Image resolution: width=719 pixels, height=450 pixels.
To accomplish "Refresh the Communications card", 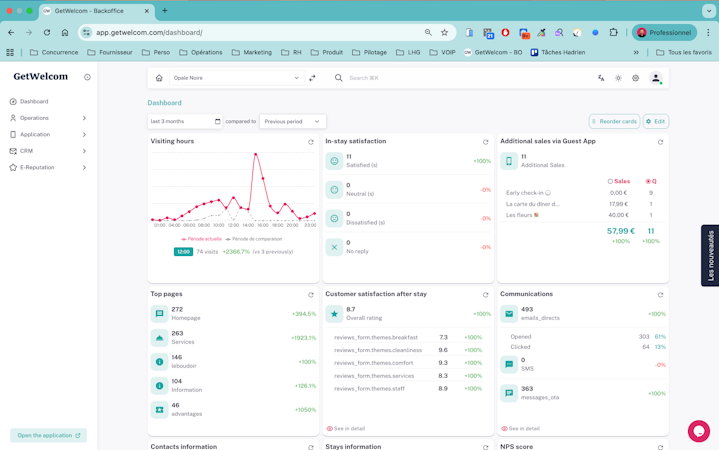I will [x=660, y=295].
